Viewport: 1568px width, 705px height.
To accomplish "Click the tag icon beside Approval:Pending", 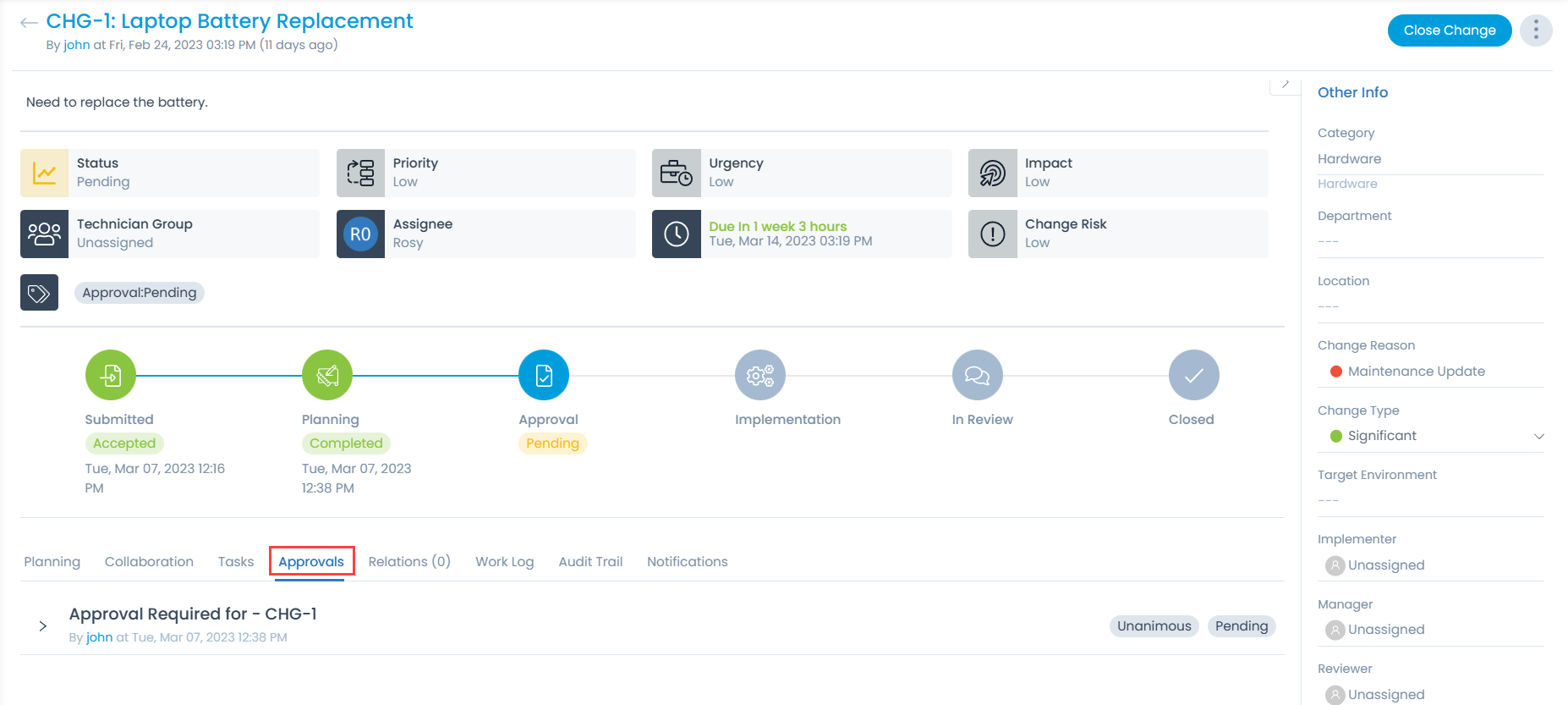I will pos(39,293).
